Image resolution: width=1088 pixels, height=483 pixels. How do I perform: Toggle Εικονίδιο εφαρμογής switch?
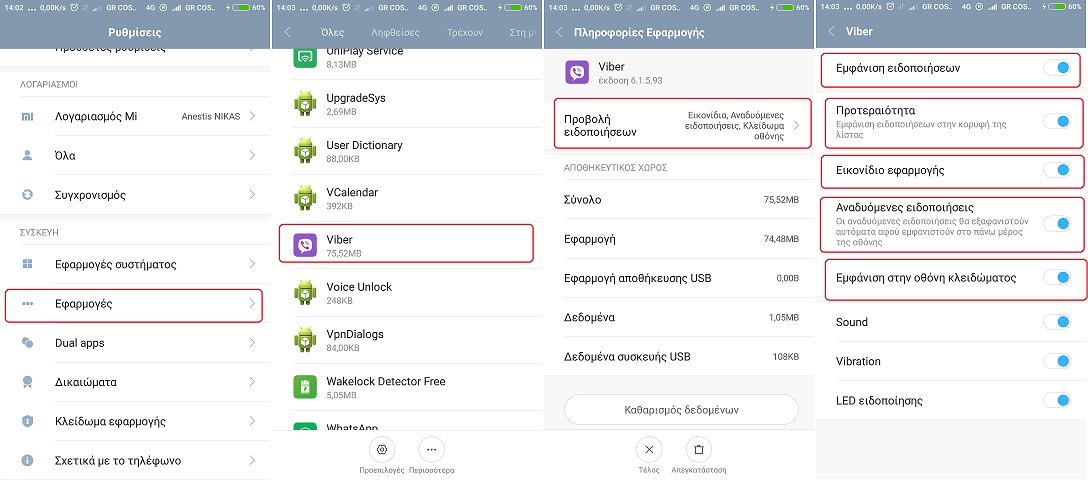click(x=1057, y=170)
